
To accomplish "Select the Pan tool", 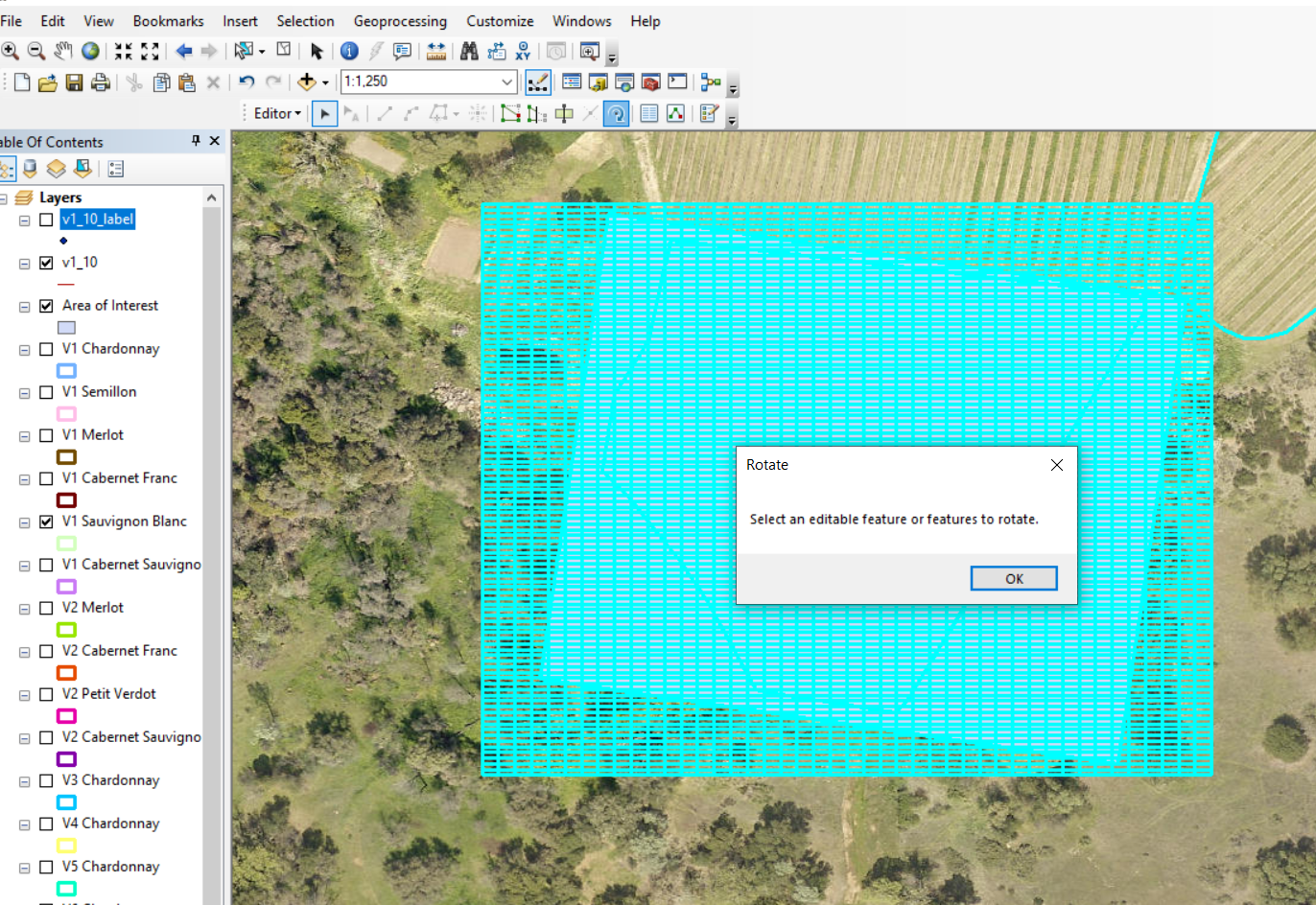I will (x=62, y=51).
